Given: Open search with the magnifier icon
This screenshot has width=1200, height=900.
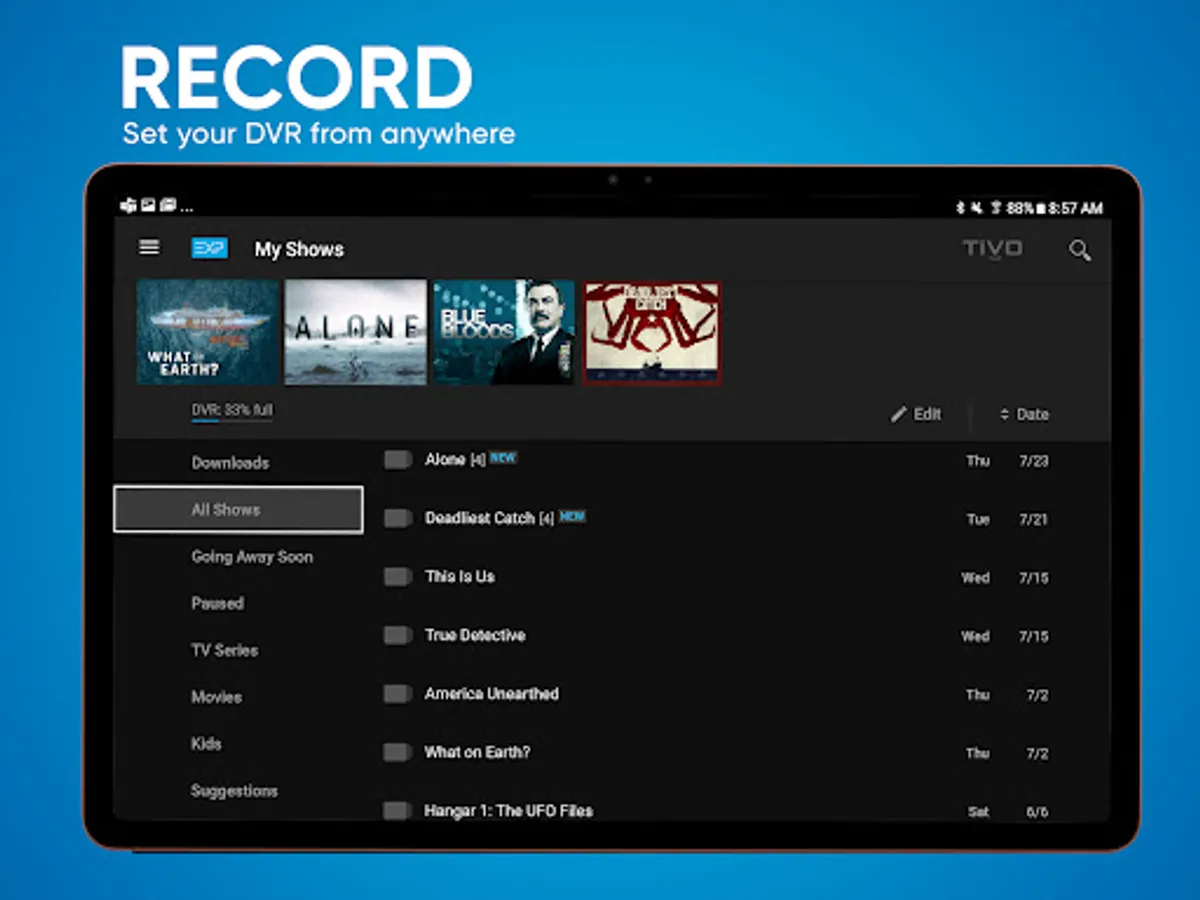Looking at the screenshot, I should coord(1079,250).
